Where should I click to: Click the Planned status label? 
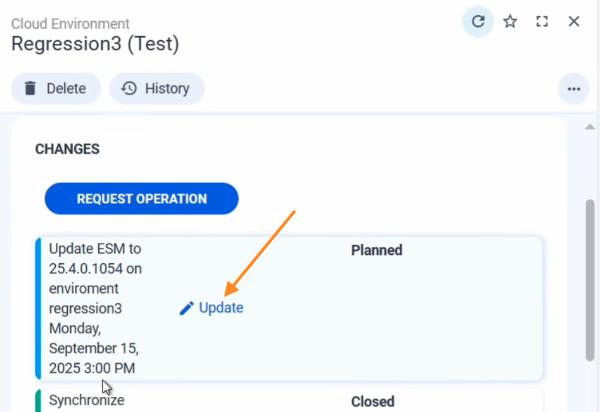[x=376, y=250]
